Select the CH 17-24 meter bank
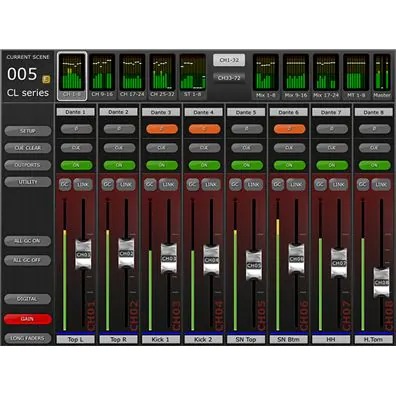This screenshot has width=396, height=396. (132, 76)
